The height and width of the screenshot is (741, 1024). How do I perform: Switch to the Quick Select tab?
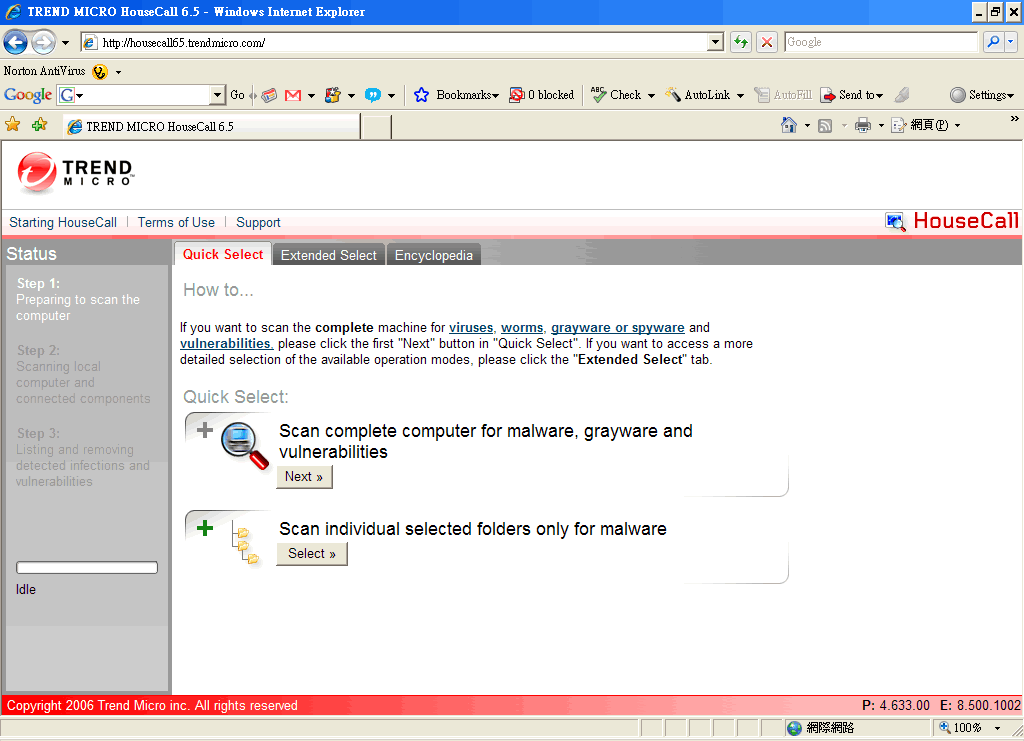tap(223, 254)
